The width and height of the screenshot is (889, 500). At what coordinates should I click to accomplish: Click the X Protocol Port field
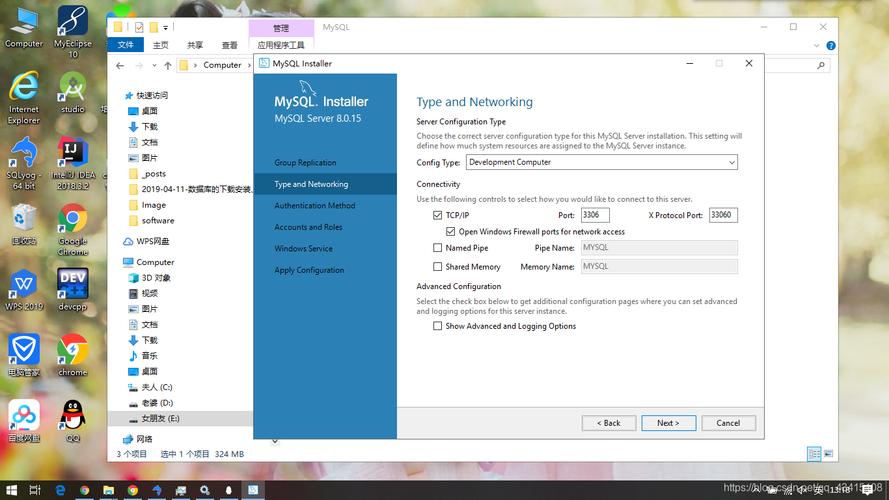723,215
